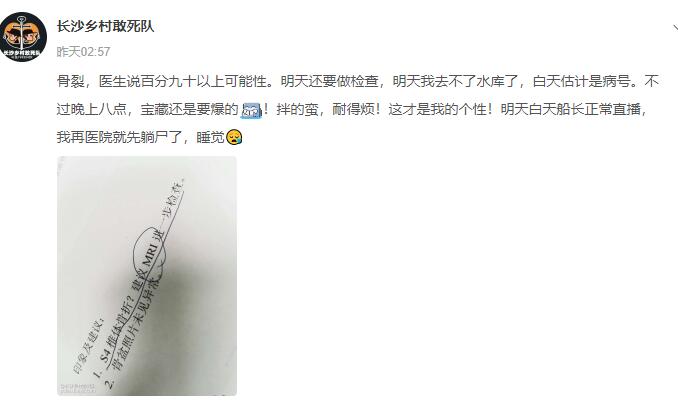Click the watermark at the photo's bottom corner
678x403 pixels.
click(x=78, y=388)
